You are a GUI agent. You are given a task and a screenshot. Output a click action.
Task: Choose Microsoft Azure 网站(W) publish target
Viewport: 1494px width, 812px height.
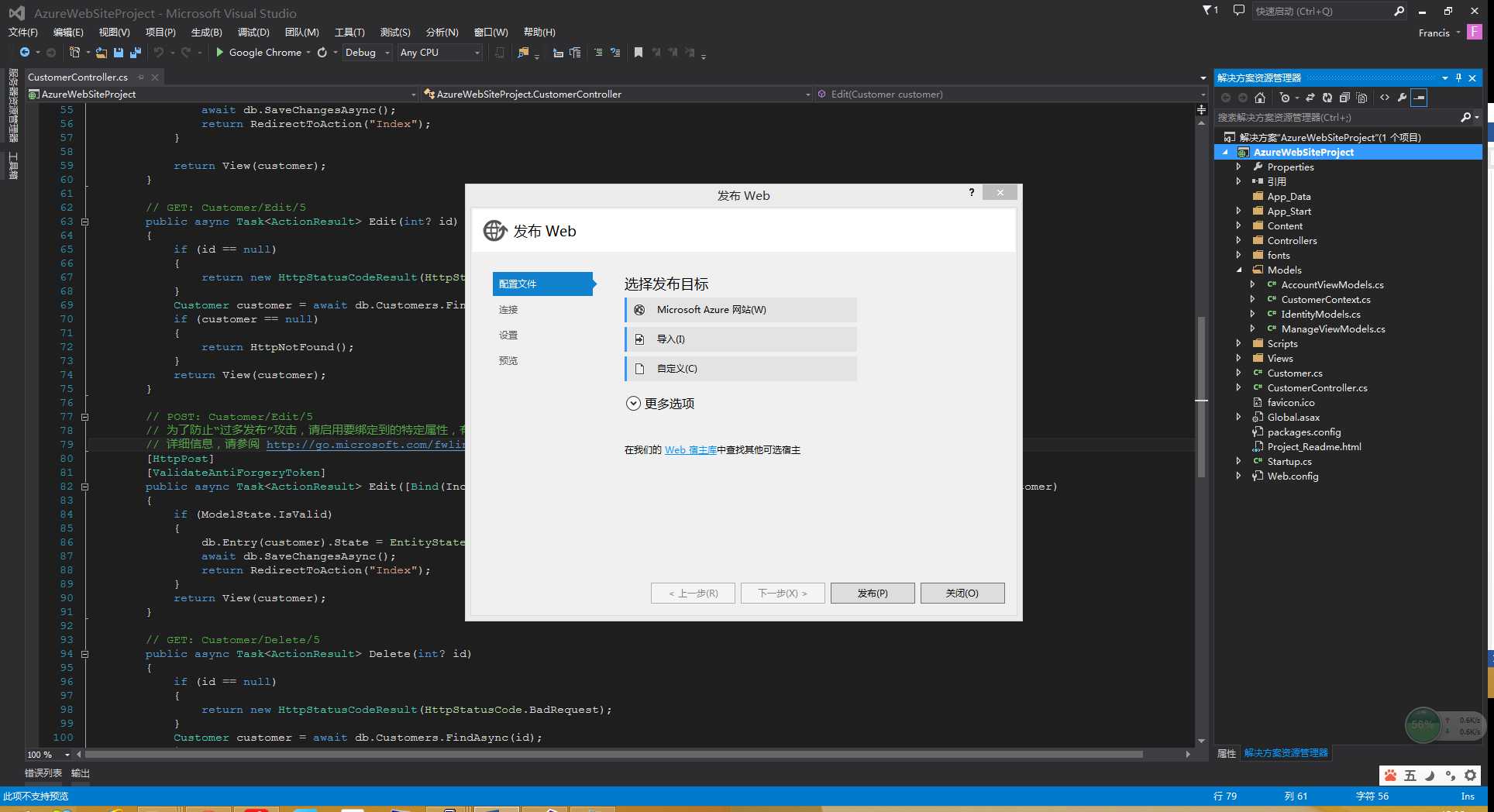point(741,310)
